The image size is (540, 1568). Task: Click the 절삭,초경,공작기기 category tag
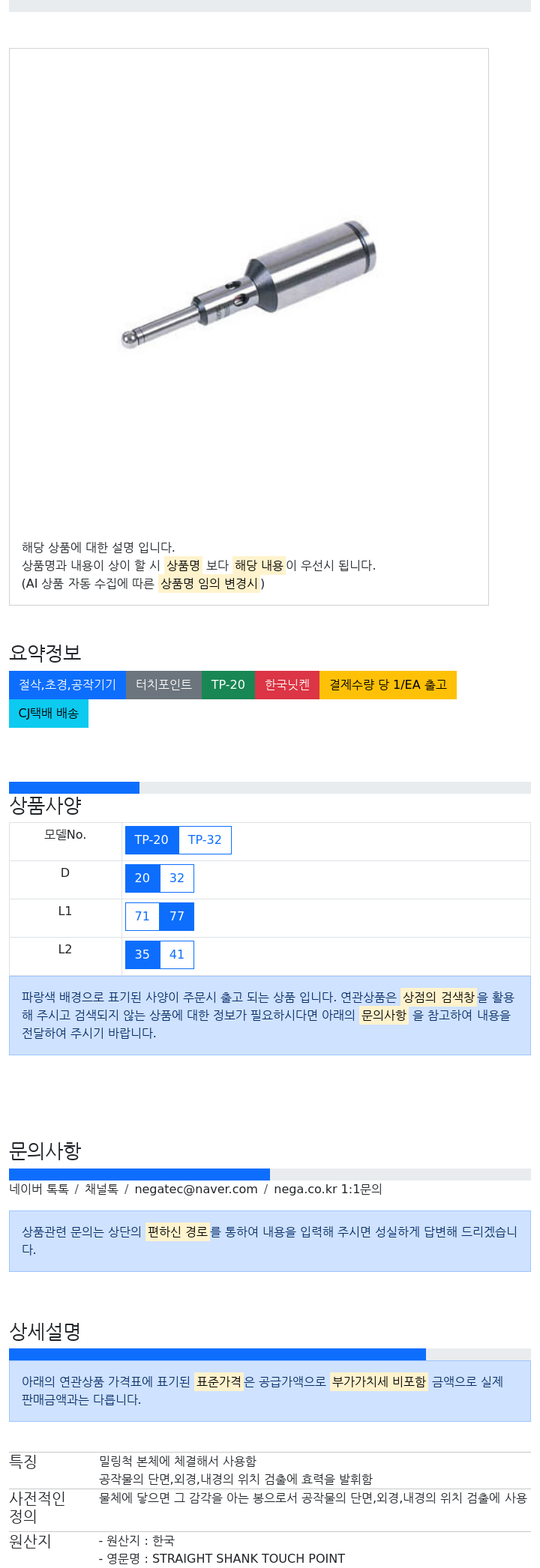tap(67, 685)
